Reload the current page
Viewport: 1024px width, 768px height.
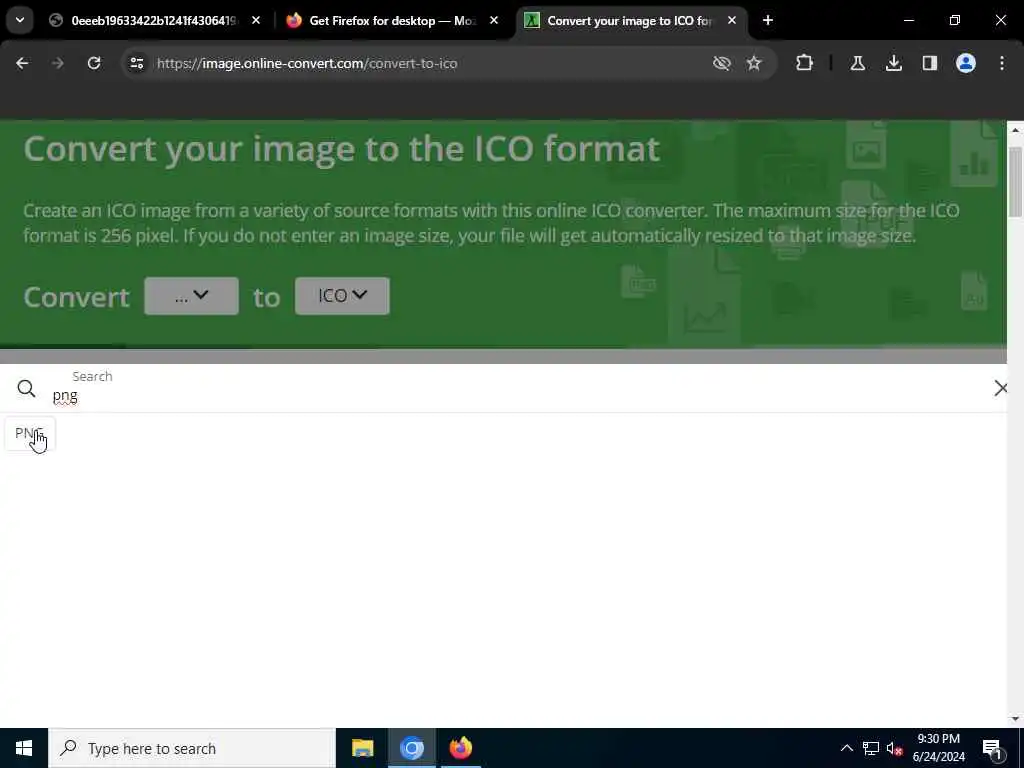[x=94, y=63]
